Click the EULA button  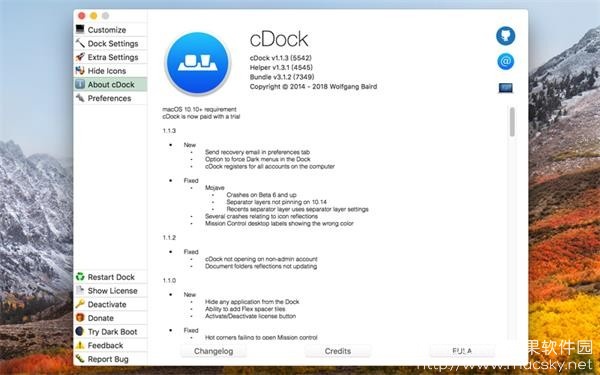click(x=462, y=351)
